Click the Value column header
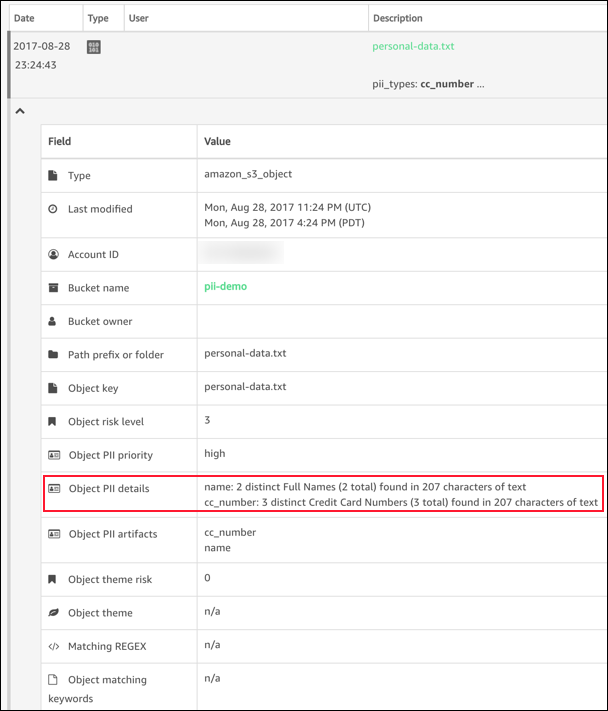This screenshot has width=608, height=711. (x=217, y=141)
